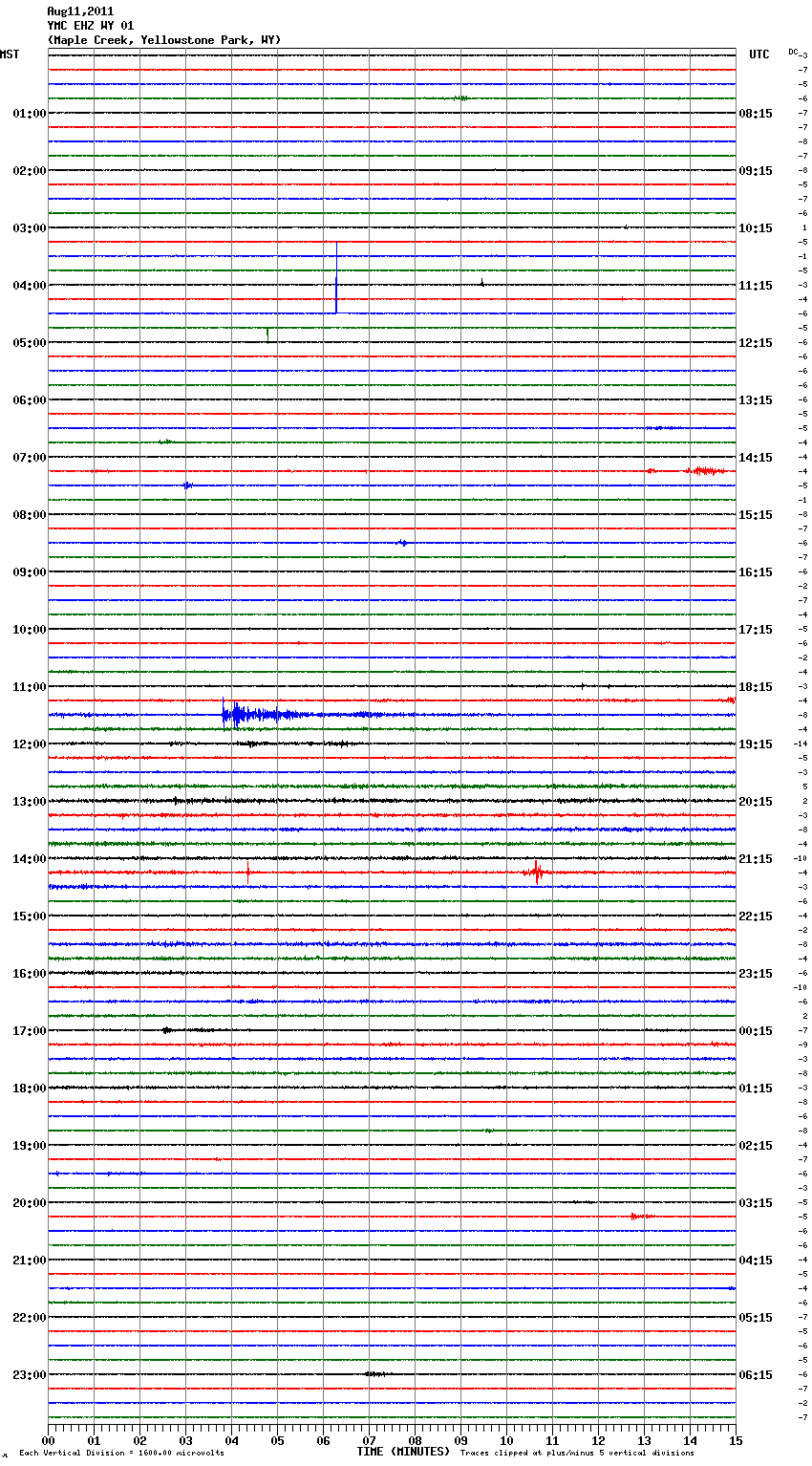Click the UTC column header
Screen dimensions: 812x1466
tap(759, 54)
